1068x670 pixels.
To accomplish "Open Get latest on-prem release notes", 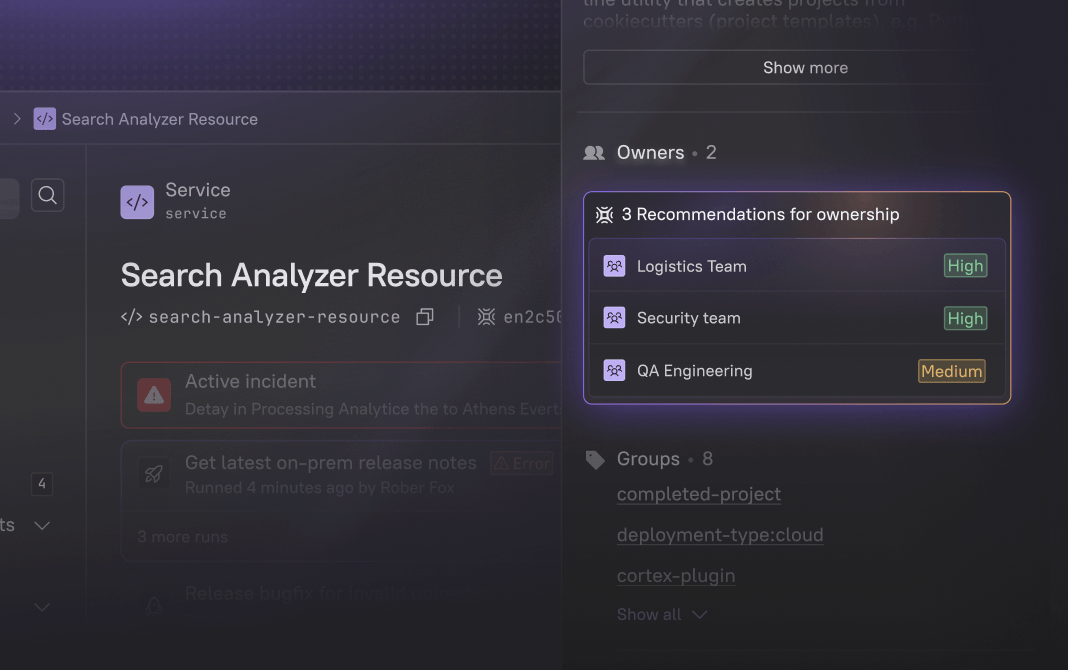I will click(x=330, y=463).
